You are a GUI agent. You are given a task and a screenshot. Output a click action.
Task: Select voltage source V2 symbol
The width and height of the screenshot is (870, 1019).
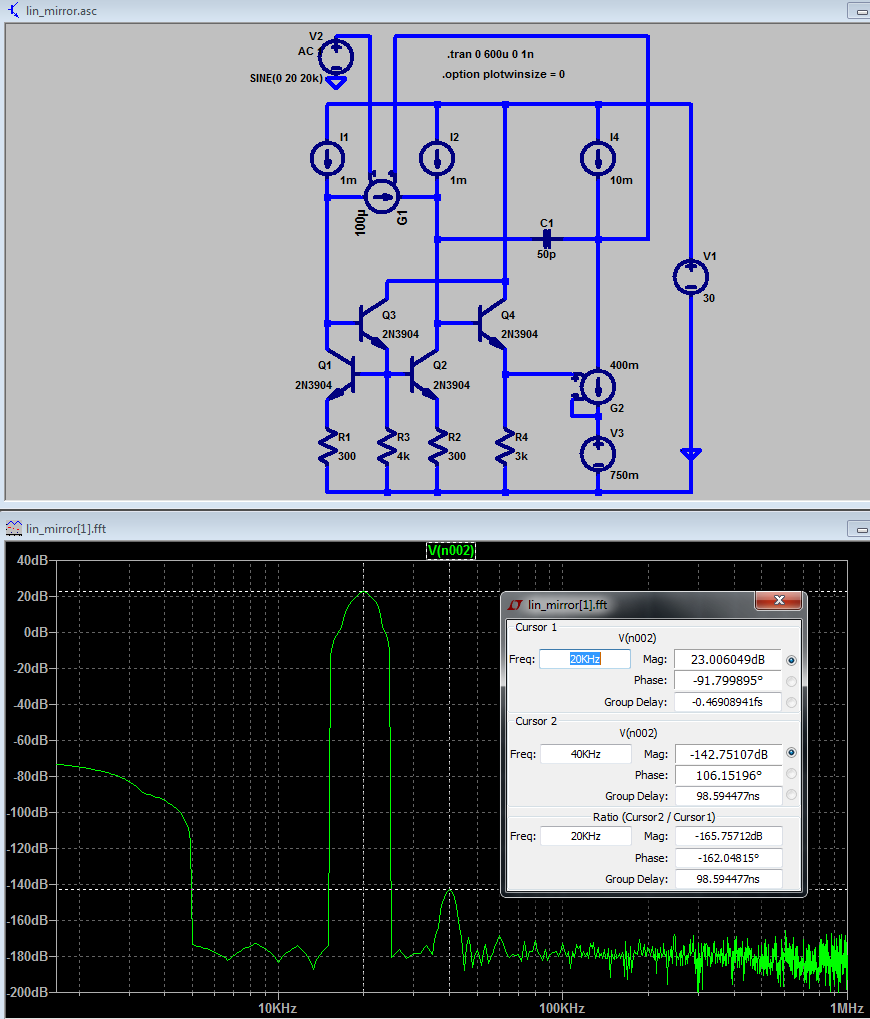335,57
